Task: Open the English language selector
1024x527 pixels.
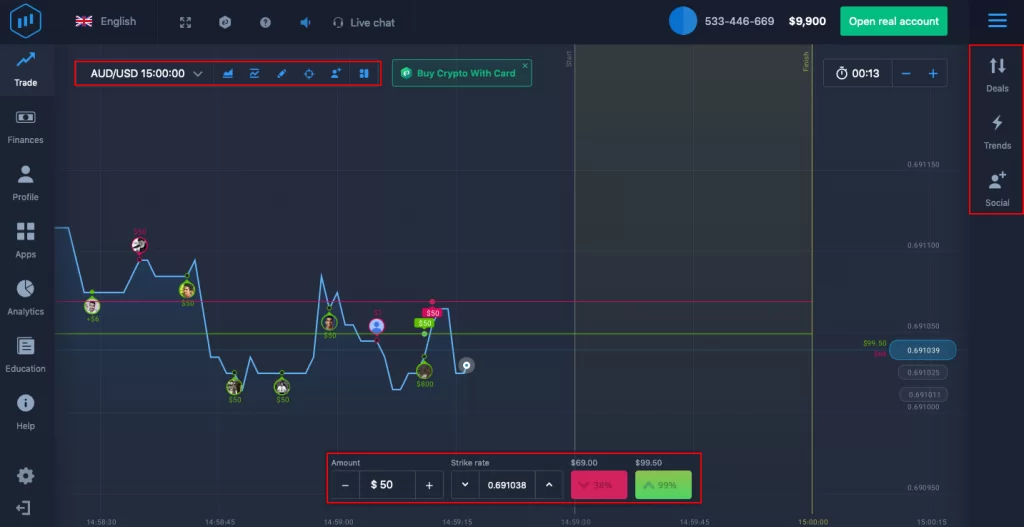Action: point(106,21)
